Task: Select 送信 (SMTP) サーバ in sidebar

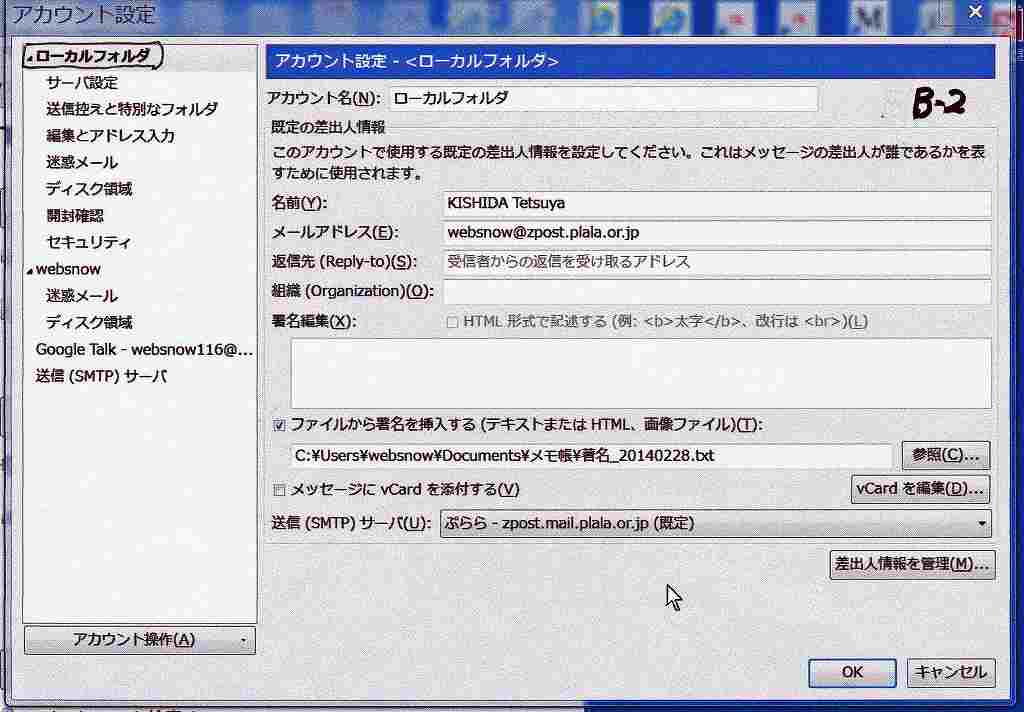Action: pos(101,376)
